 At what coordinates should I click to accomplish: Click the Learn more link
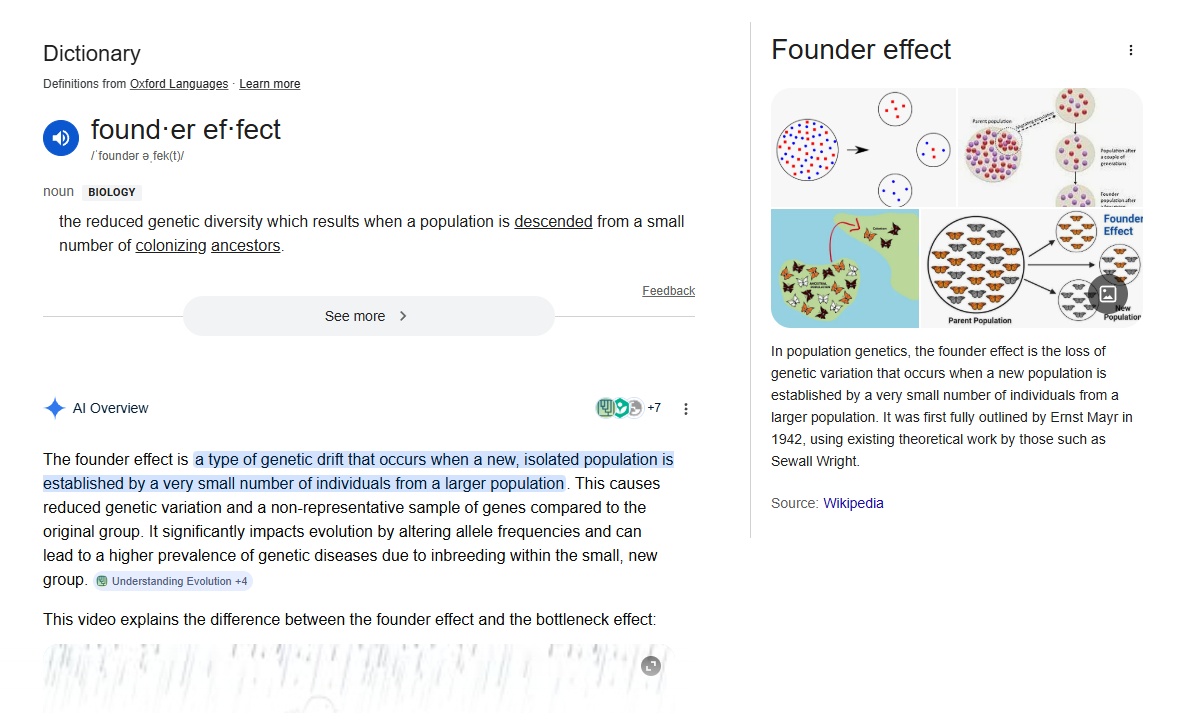pyautogui.click(x=269, y=84)
